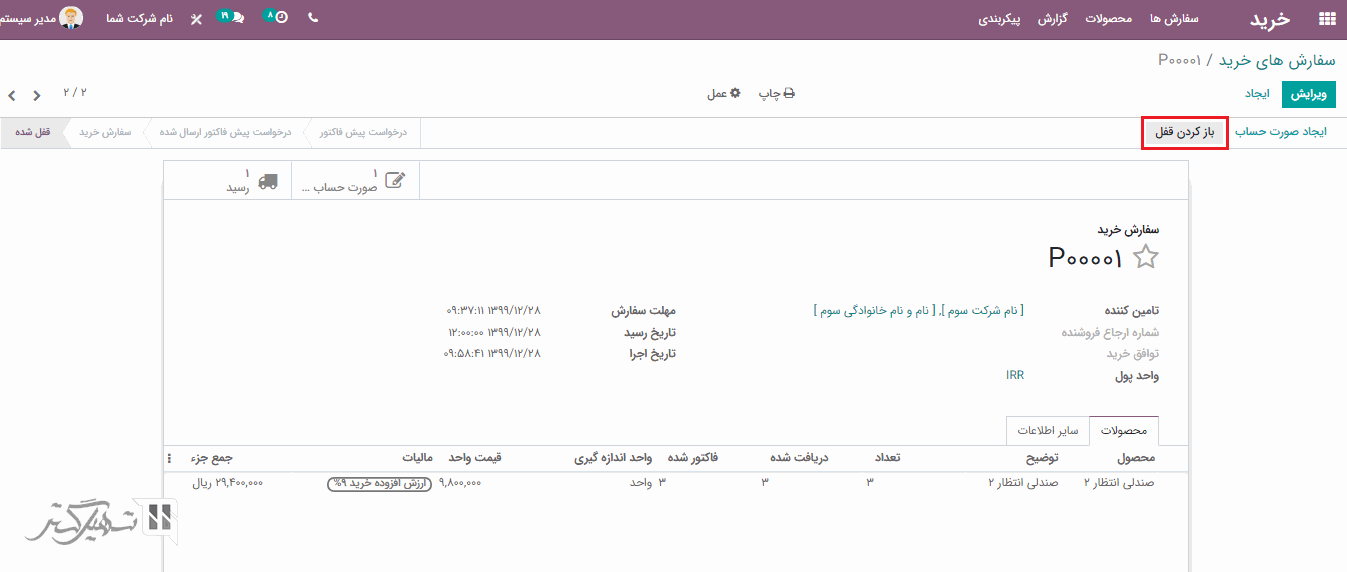Click the phone icon in top bar
This screenshot has width=1347, height=572.
(313, 18)
